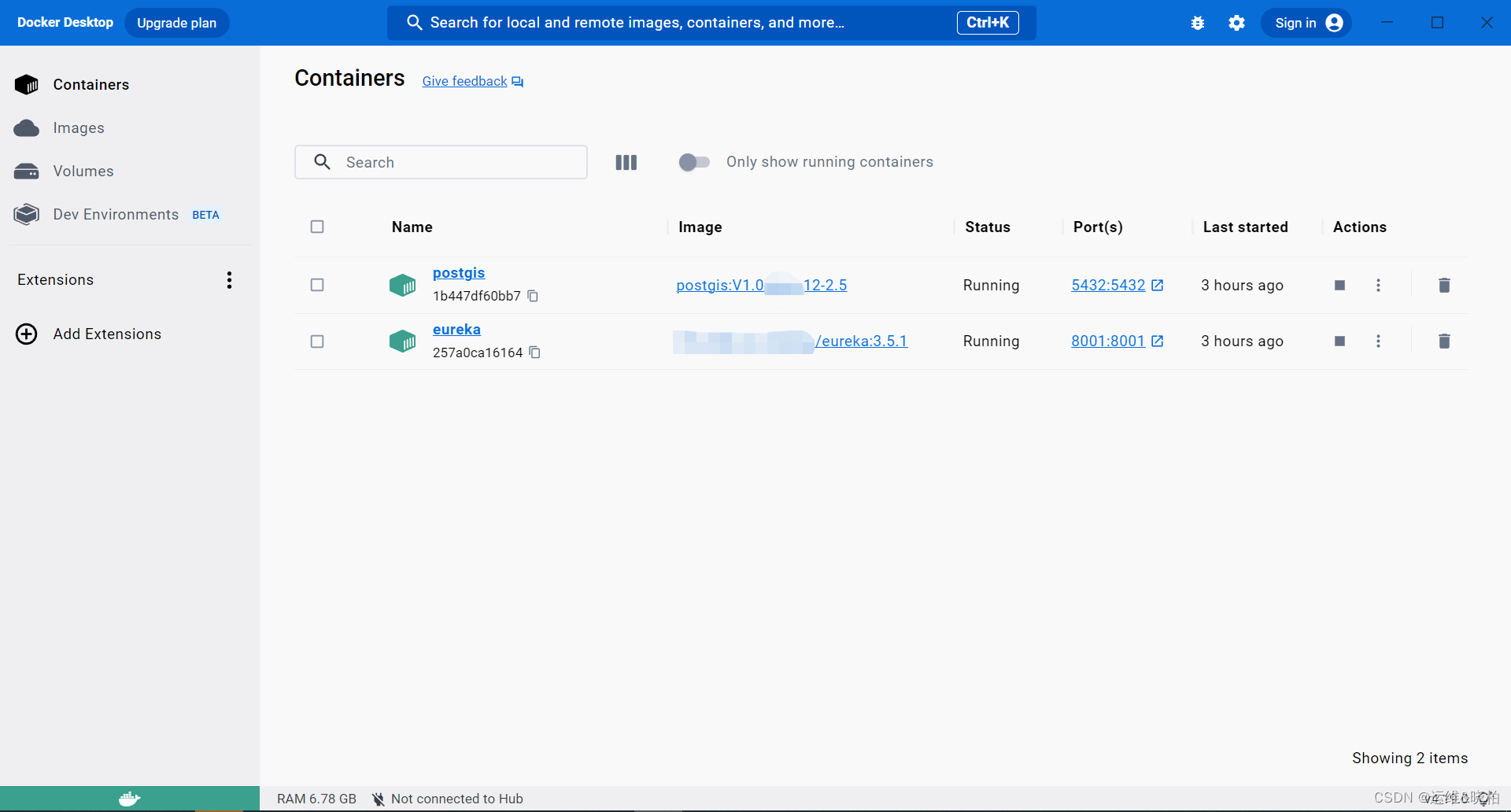This screenshot has height=812, width=1511.
Task: Delete the postgis container
Action: (x=1444, y=285)
